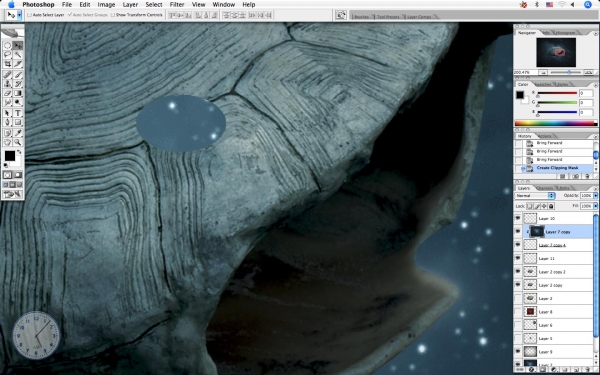The image size is (600, 375).
Task: Open the File Browser from options bar
Action: 341,15
